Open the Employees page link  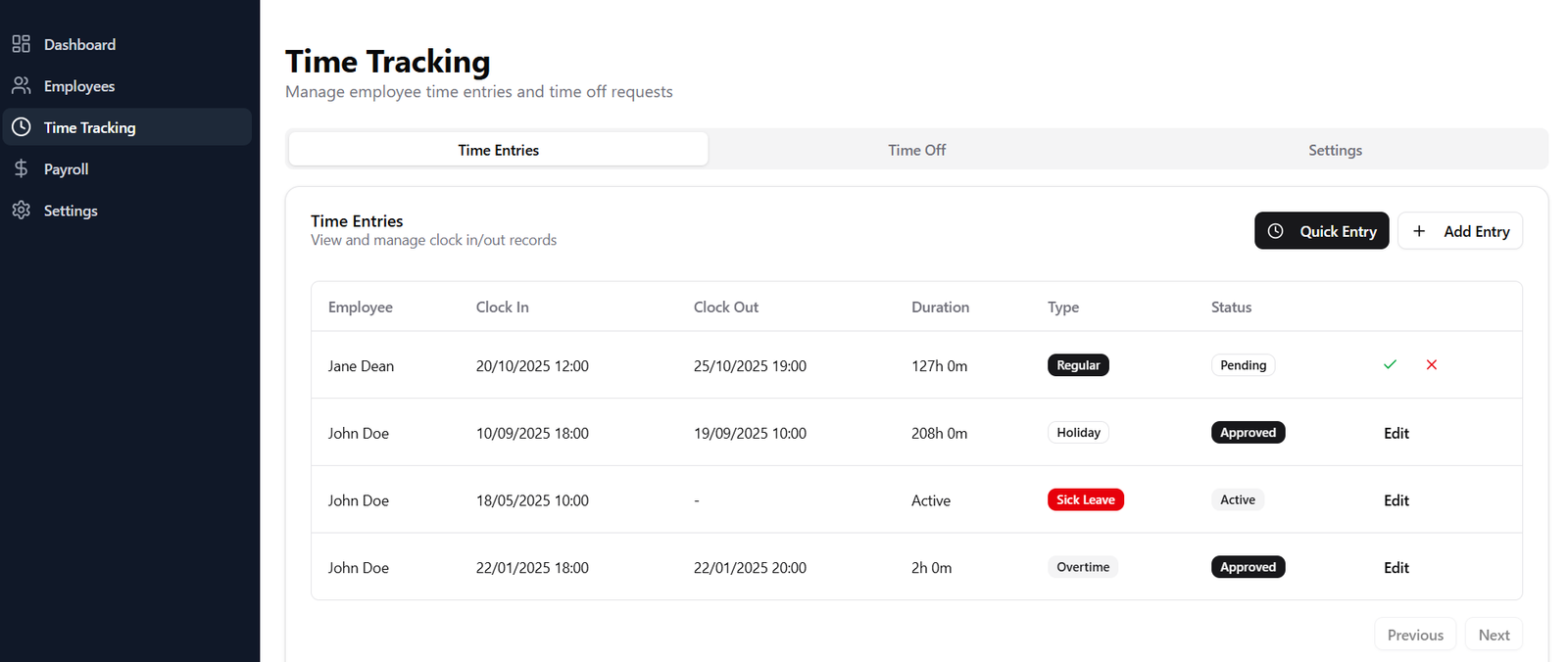[x=79, y=86]
